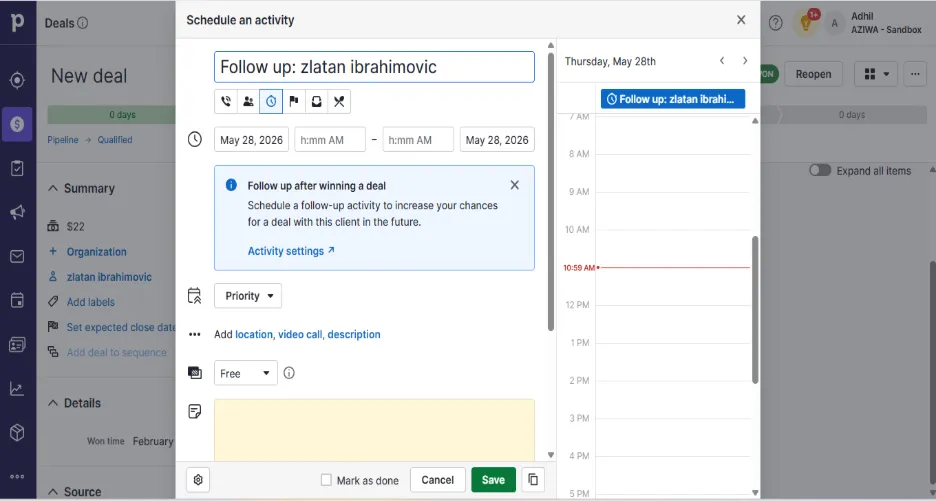Screen dimensions: 936x501
Task: Open the Priority dropdown
Action: click(x=248, y=296)
